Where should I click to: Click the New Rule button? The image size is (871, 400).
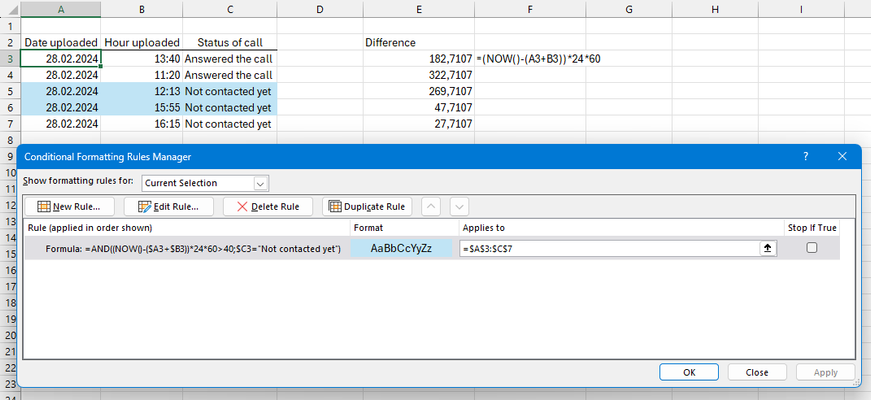coord(69,207)
